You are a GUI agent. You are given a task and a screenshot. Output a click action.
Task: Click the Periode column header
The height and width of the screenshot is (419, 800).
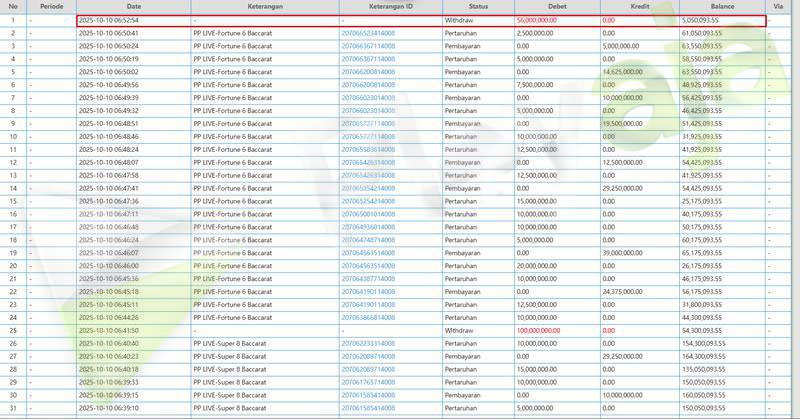[51, 7]
